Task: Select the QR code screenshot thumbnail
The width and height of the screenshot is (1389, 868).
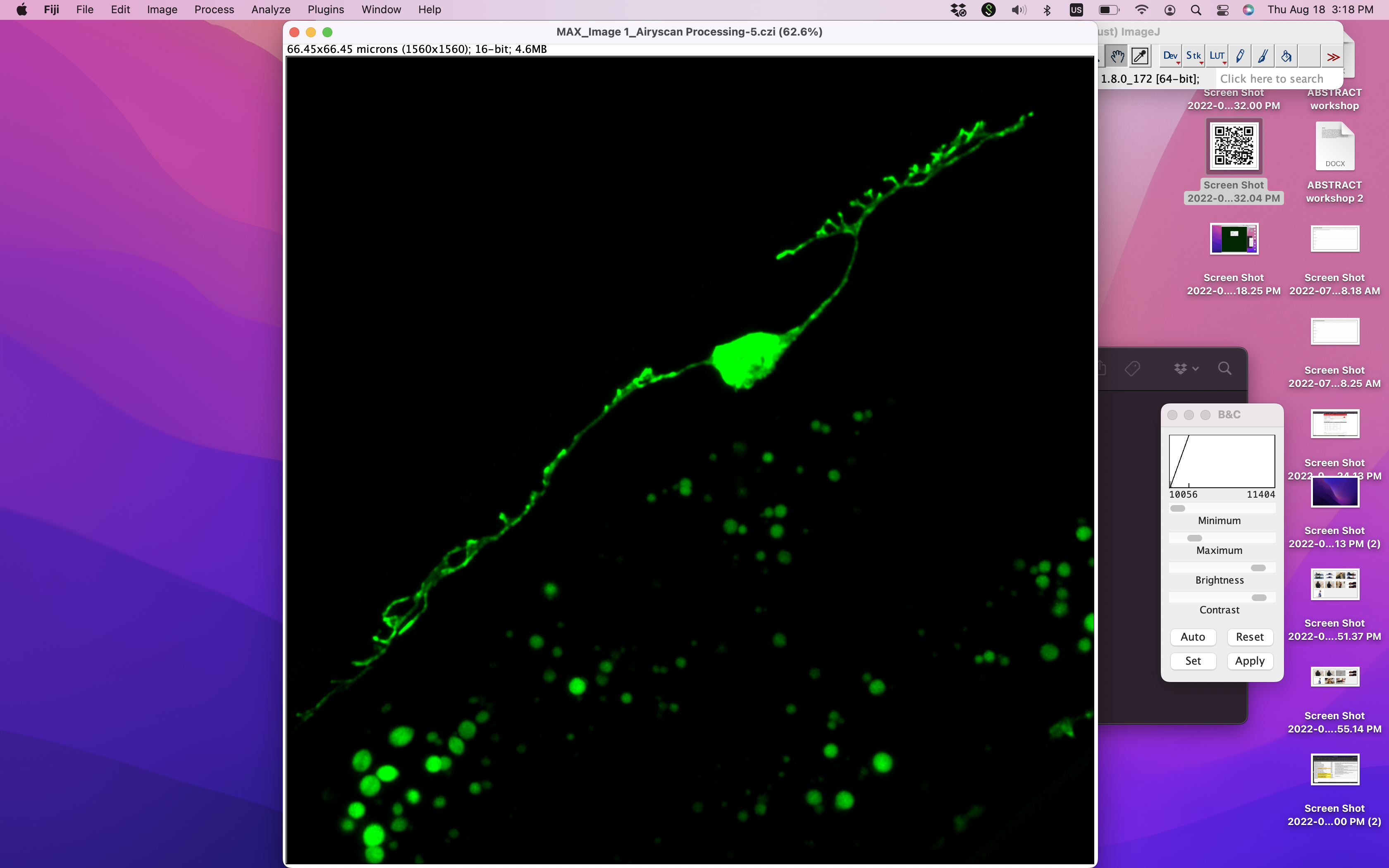Action: pos(1234,146)
